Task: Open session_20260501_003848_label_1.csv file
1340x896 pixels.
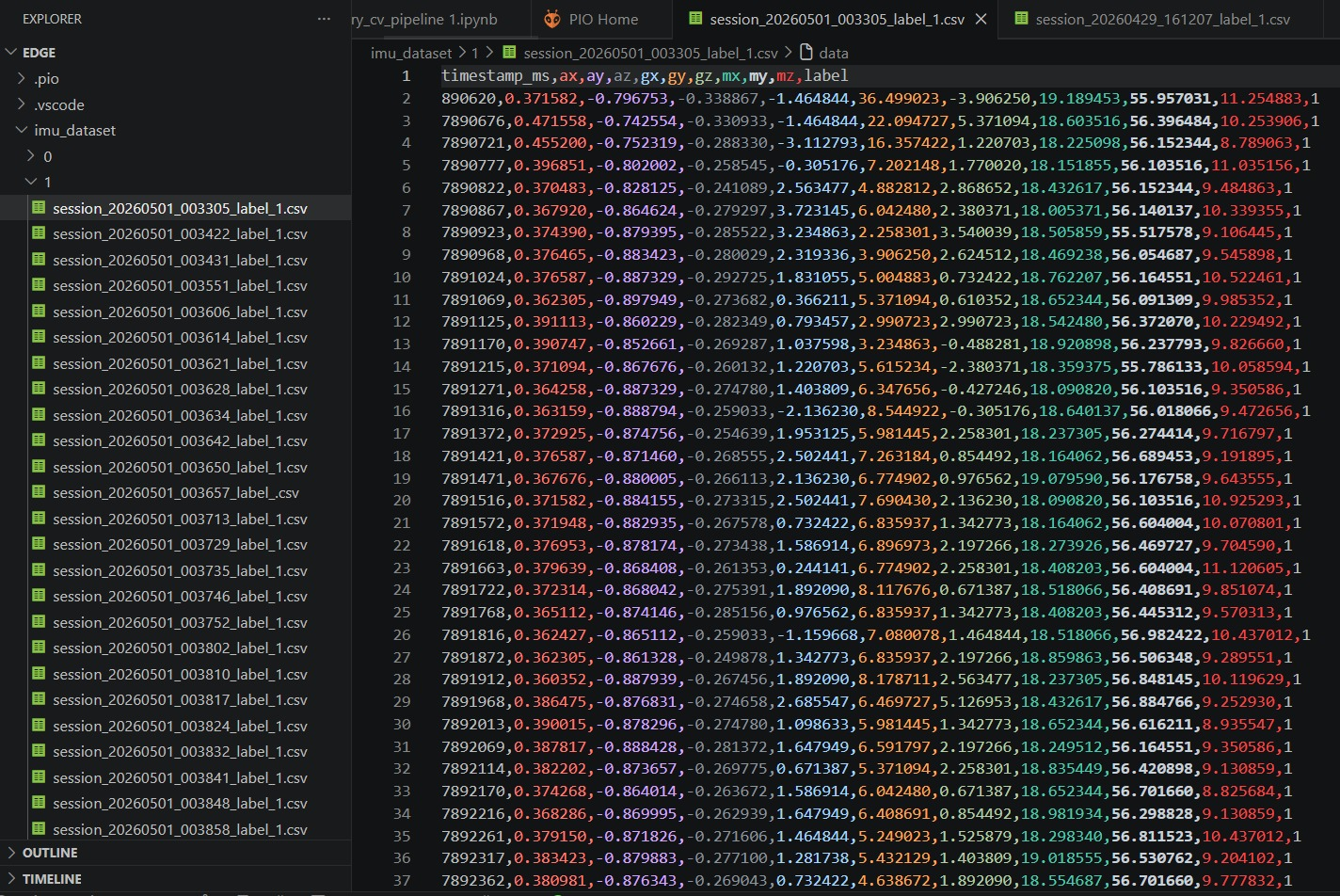Action: pyautogui.click(x=175, y=804)
